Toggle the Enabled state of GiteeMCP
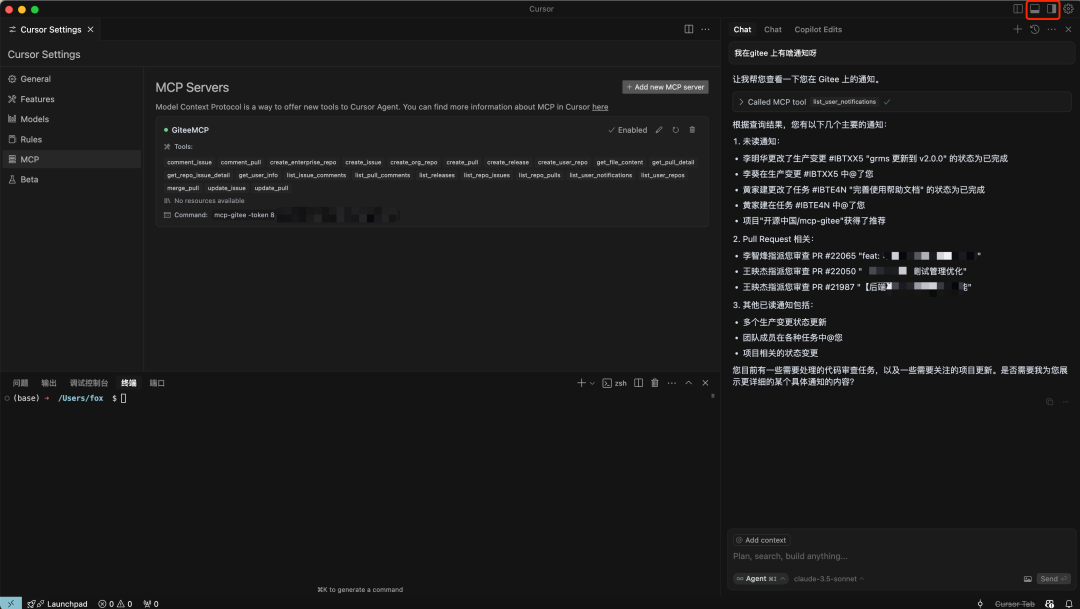Image resolution: width=1080 pixels, height=609 pixels. (627, 130)
